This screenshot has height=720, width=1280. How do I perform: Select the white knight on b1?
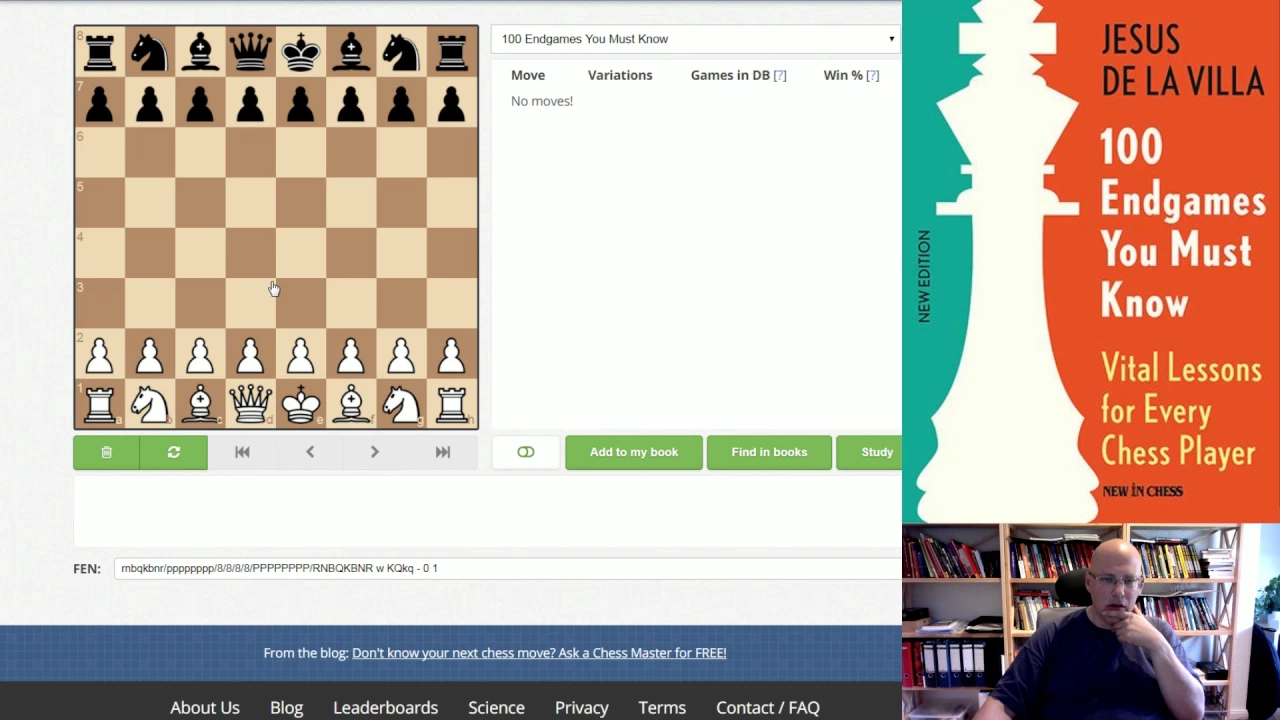click(150, 403)
